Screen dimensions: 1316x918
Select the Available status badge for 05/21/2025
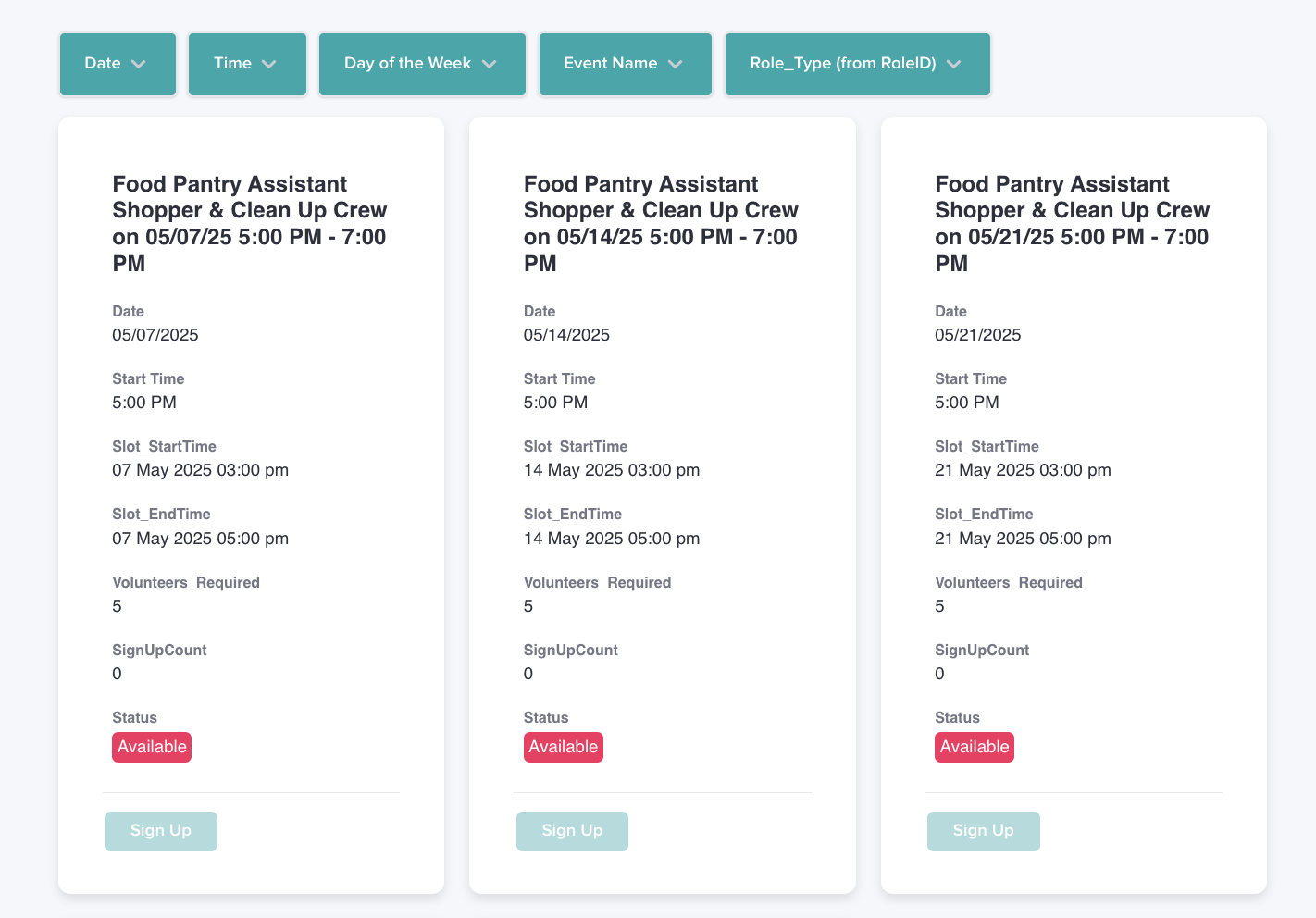(975, 747)
